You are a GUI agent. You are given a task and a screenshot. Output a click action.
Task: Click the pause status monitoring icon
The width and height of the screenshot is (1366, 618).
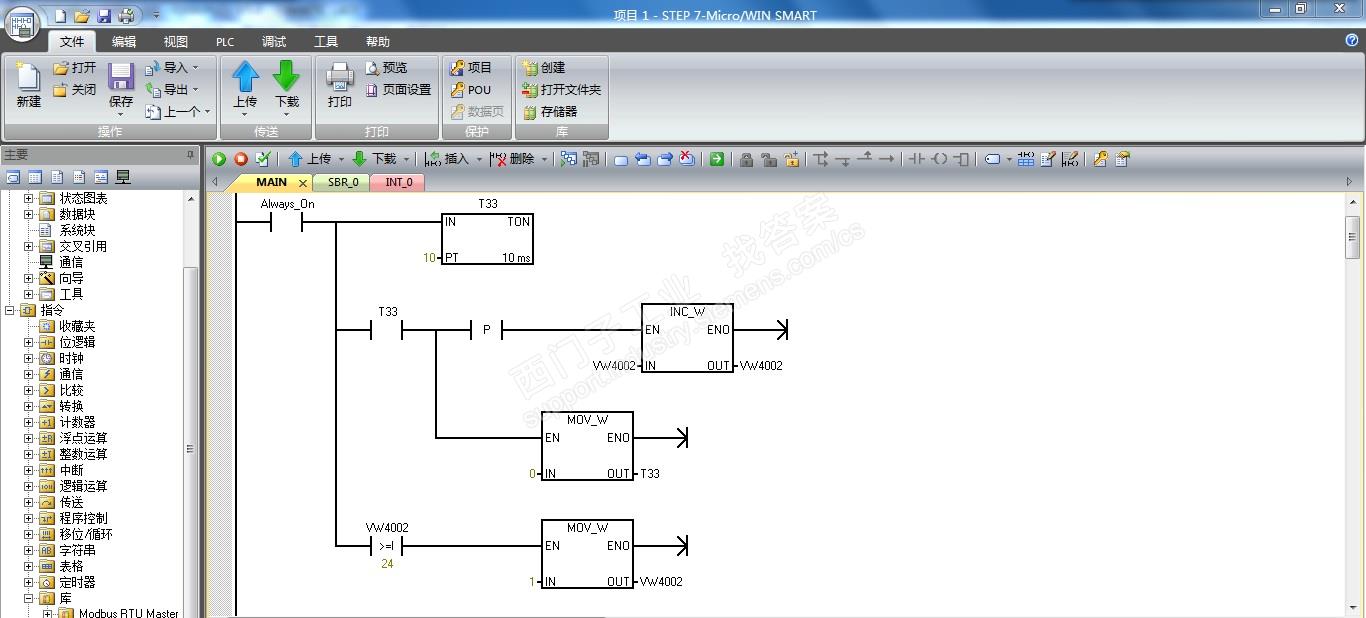[x=591, y=159]
